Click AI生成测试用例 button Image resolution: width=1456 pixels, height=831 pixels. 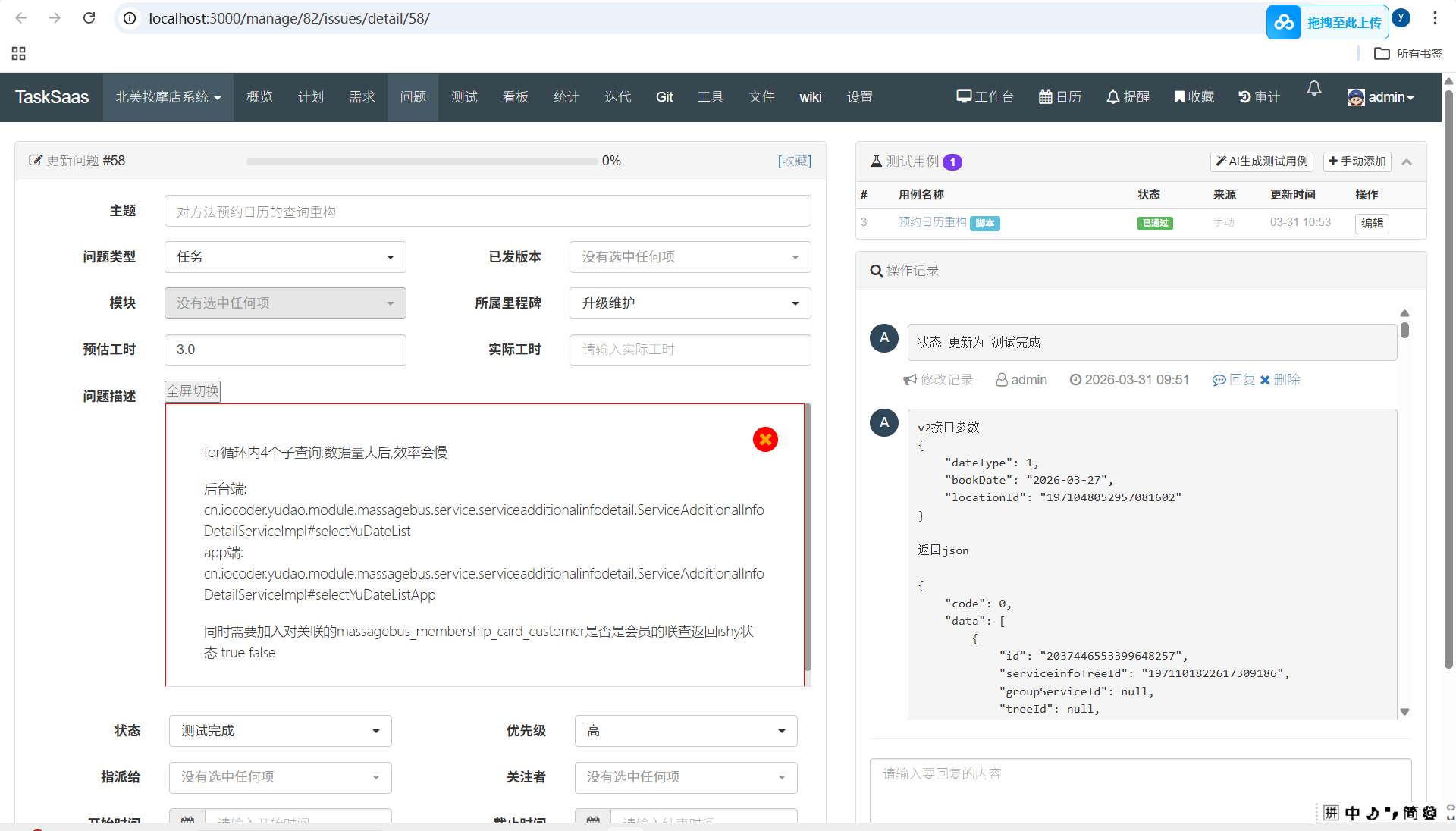tap(1261, 161)
